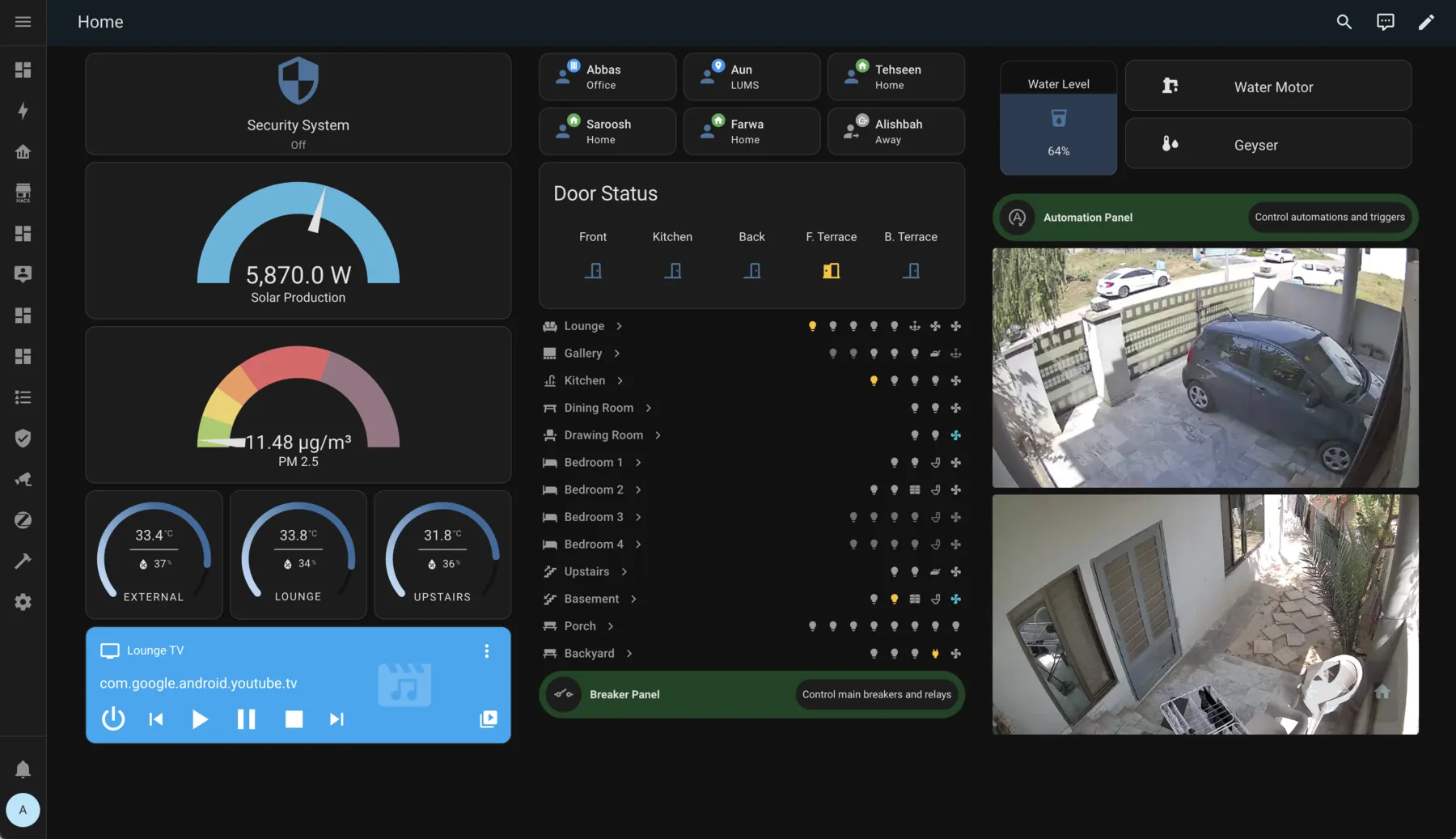Open media browser icon on Lounge TV
Viewport: 1456px width, 839px height.
[x=489, y=718]
